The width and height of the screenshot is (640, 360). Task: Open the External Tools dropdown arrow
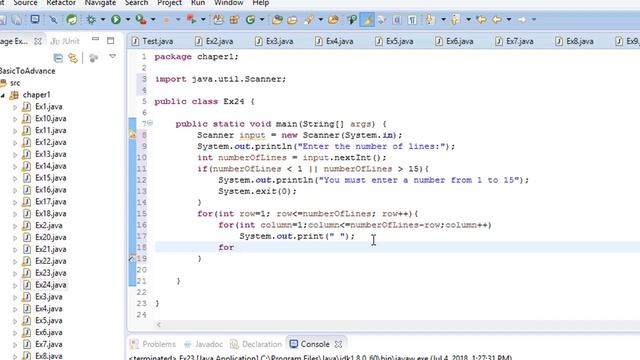point(203,19)
